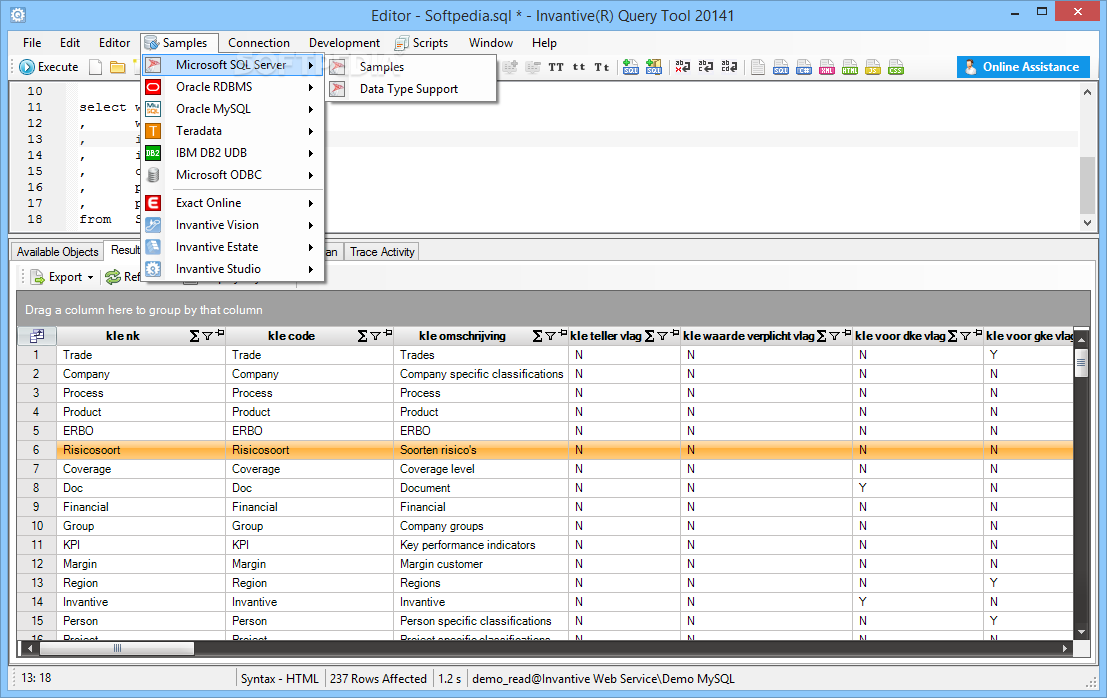Toggle the pin on kle code column
Screen dimensions: 1107x698
coord(388,333)
